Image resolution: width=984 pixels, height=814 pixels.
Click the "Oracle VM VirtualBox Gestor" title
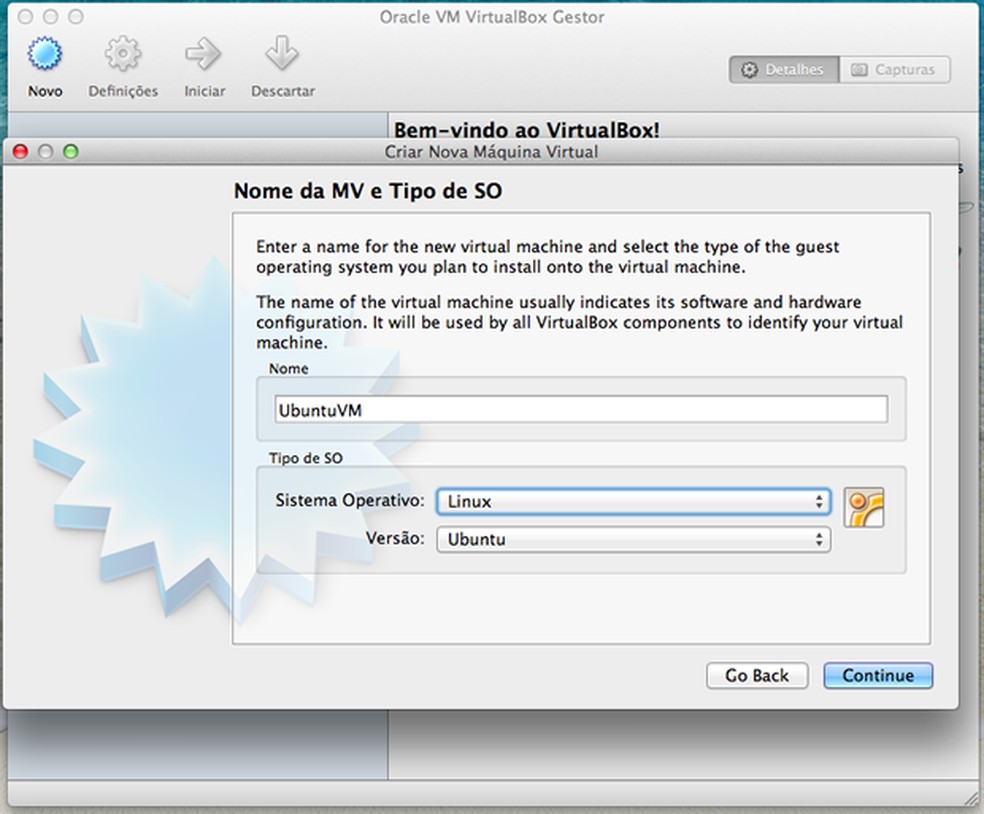point(492,17)
